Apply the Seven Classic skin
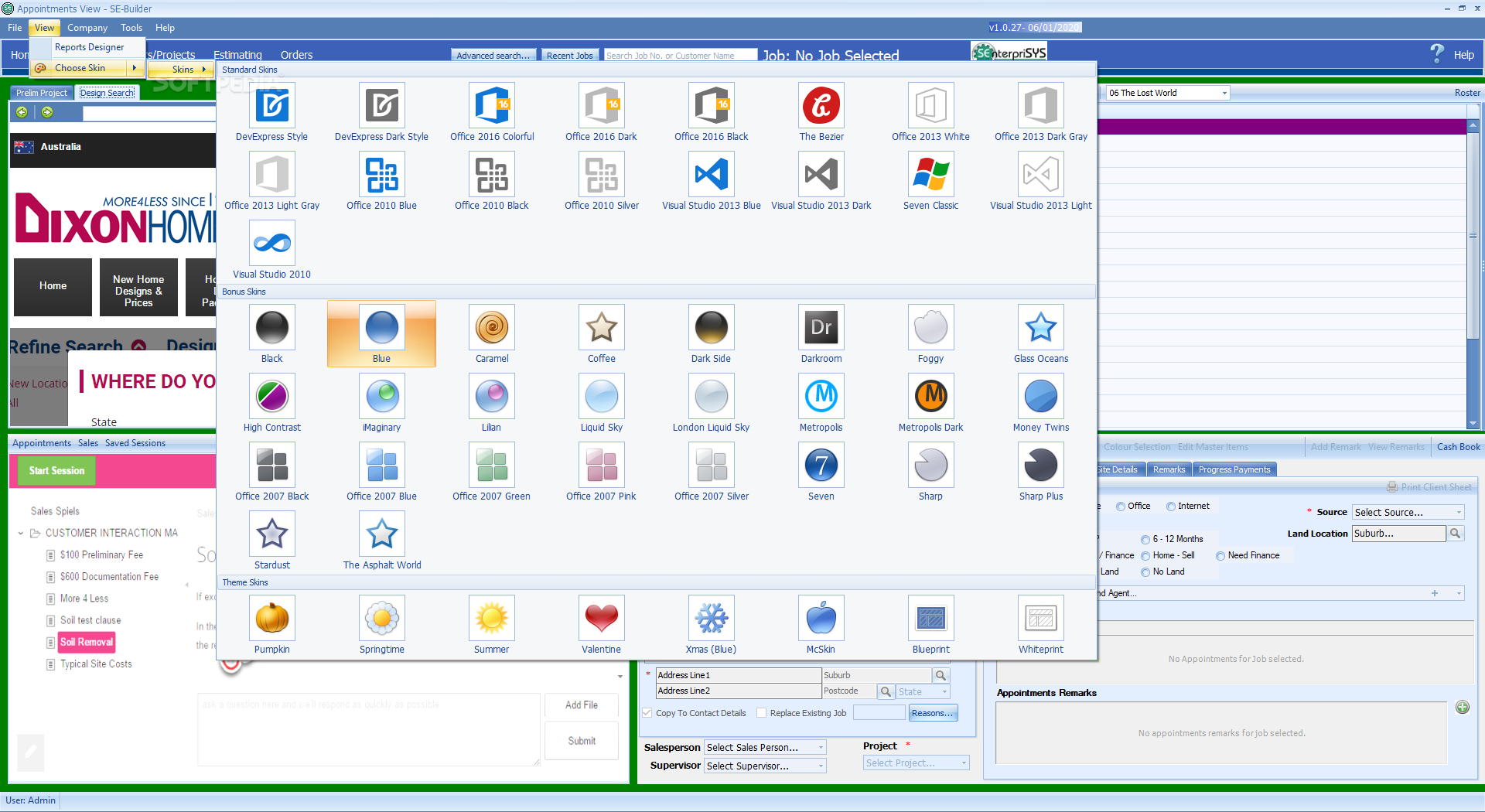Image resolution: width=1485 pixels, height=812 pixels. tap(931, 175)
